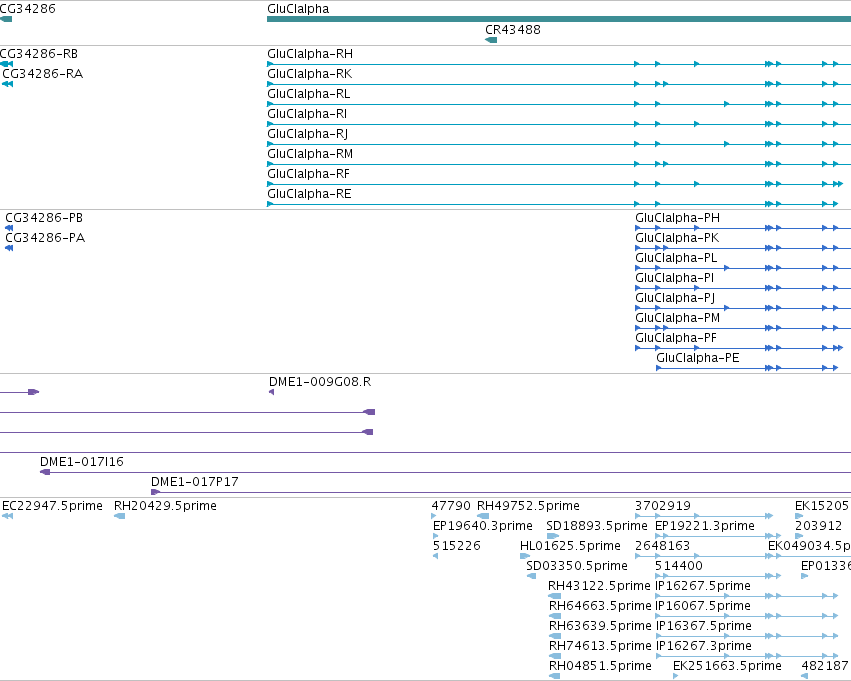Open EST EK251663.5prime

pos(727,666)
